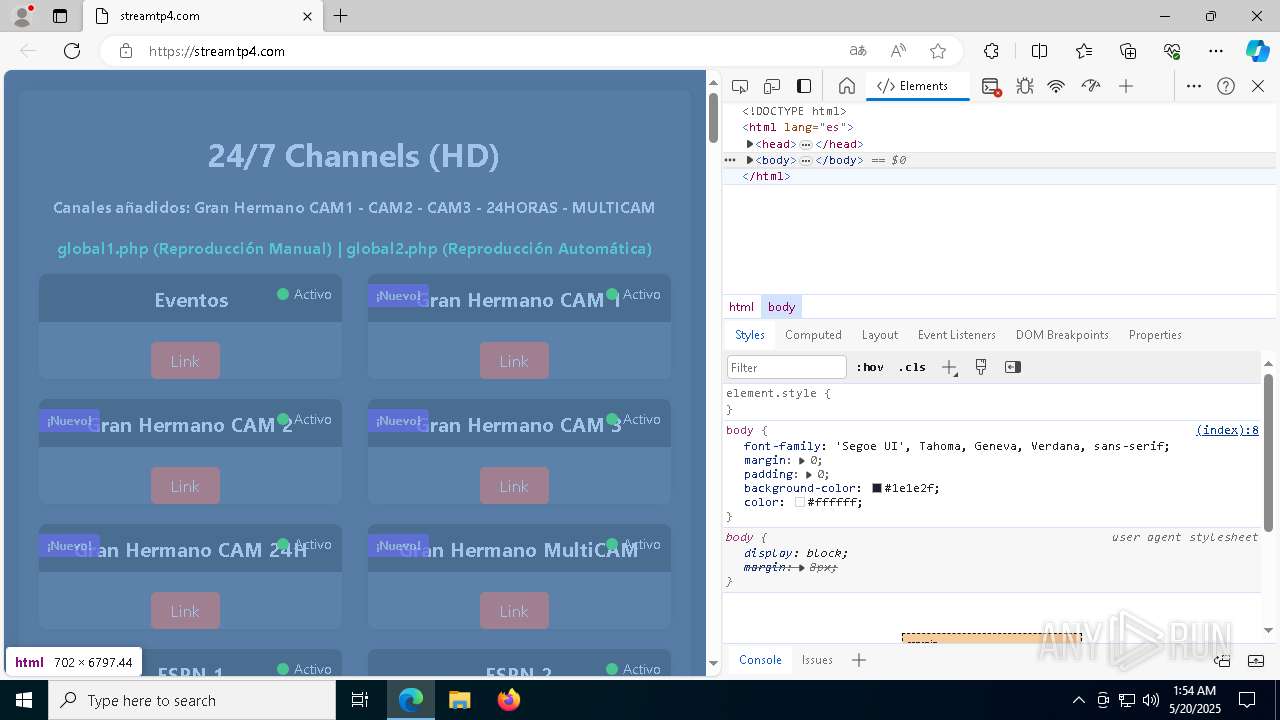Expand the head element node
The width and height of the screenshot is (1280, 720).
coord(750,144)
